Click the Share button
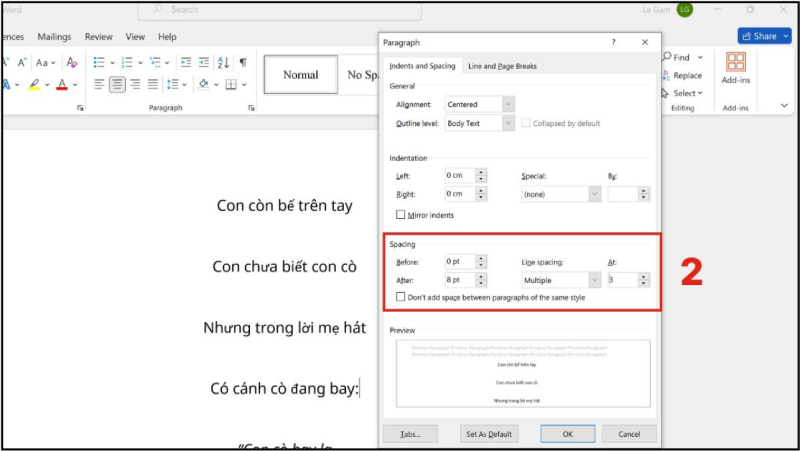This screenshot has height=451, width=800. click(760, 36)
